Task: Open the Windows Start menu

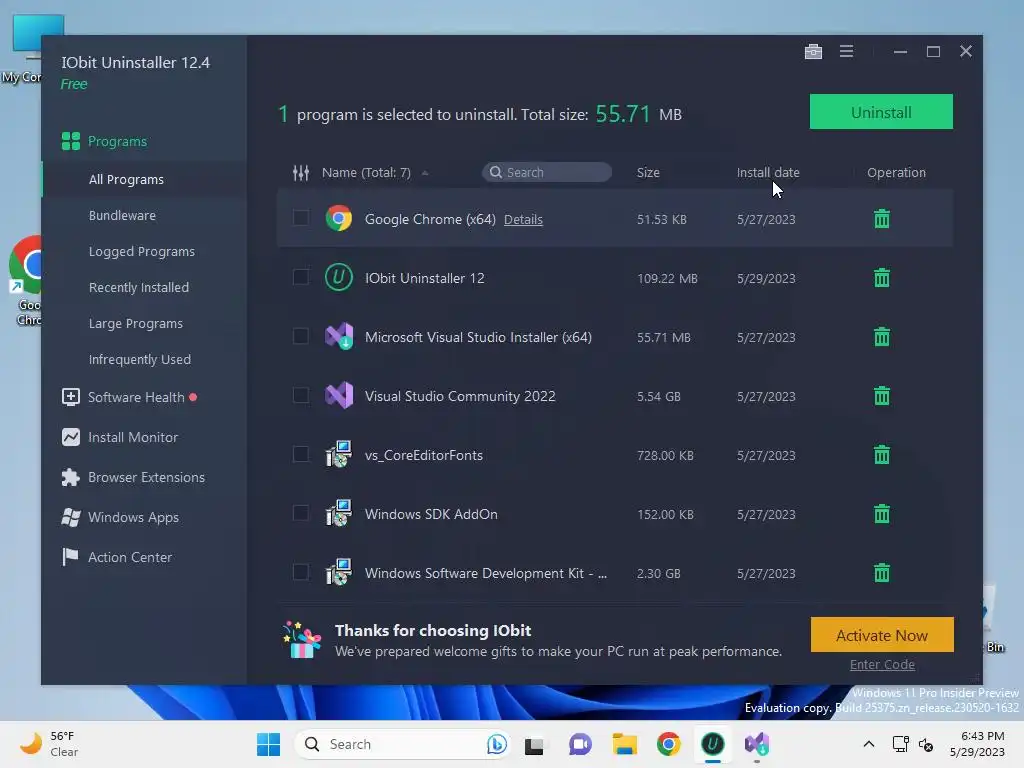Action: 268,744
